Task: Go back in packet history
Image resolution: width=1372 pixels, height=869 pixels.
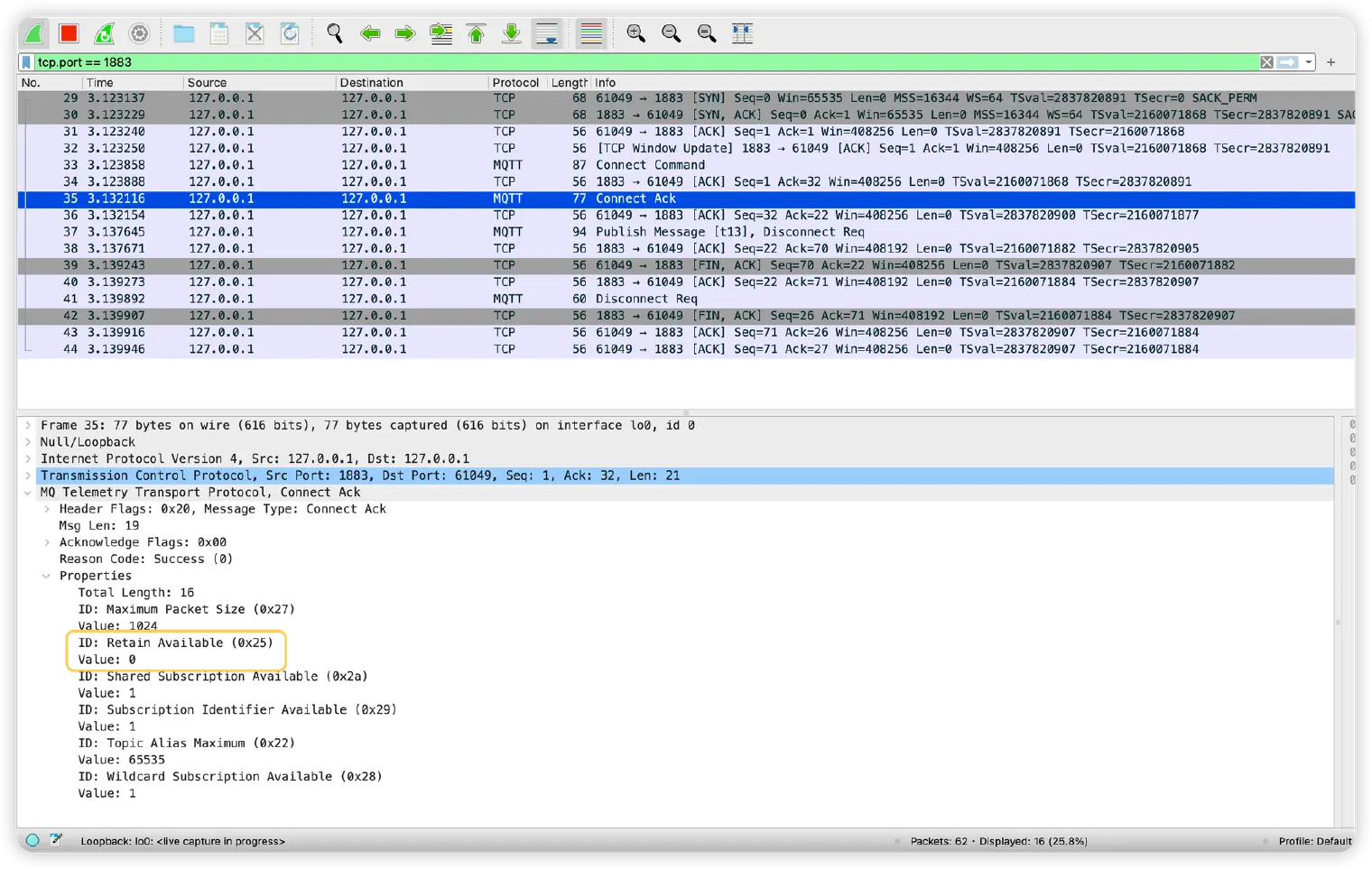Action: tap(370, 33)
